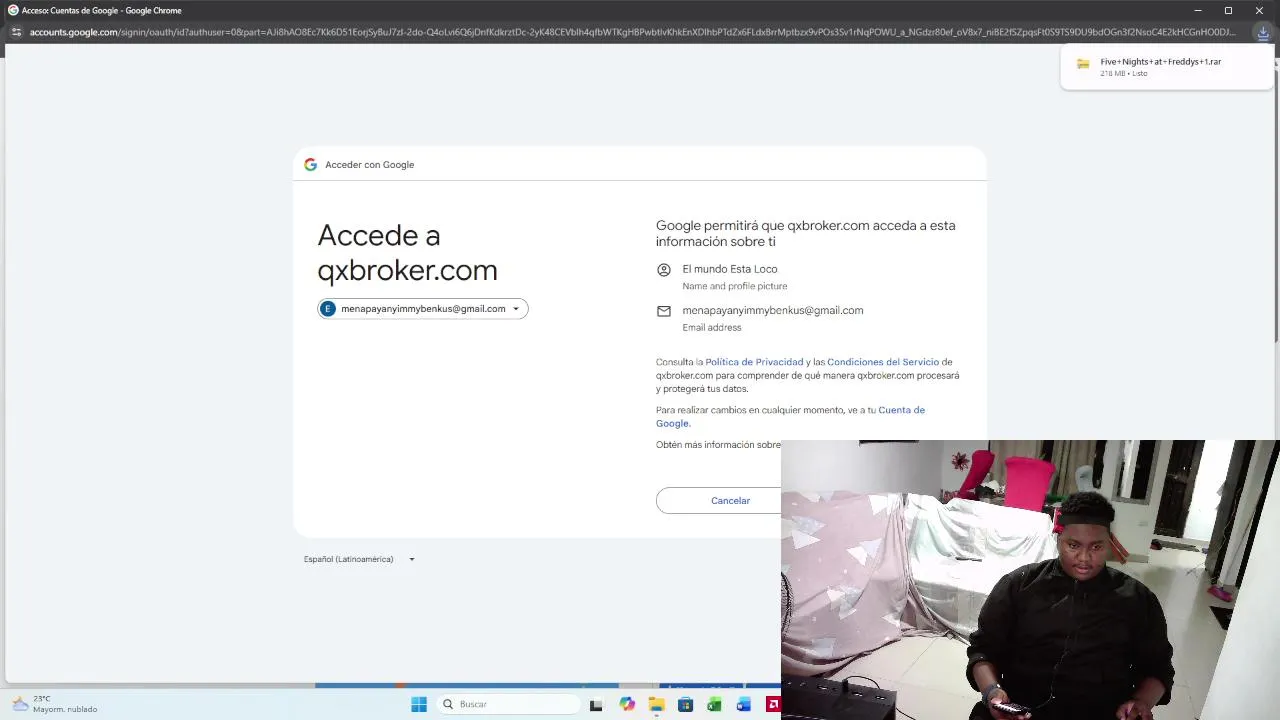Open the site information icon beside URL
This screenshot has height=720, width=1280.
coord(15,32)
